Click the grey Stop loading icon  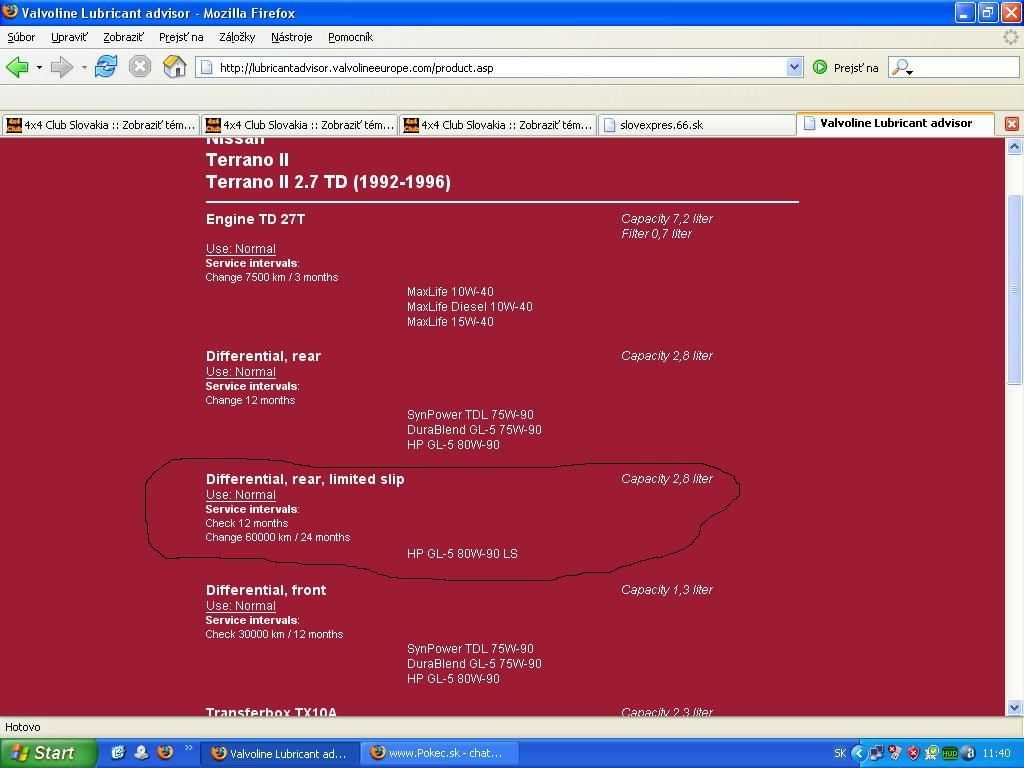pyautogui.click(x=139, y=67)
